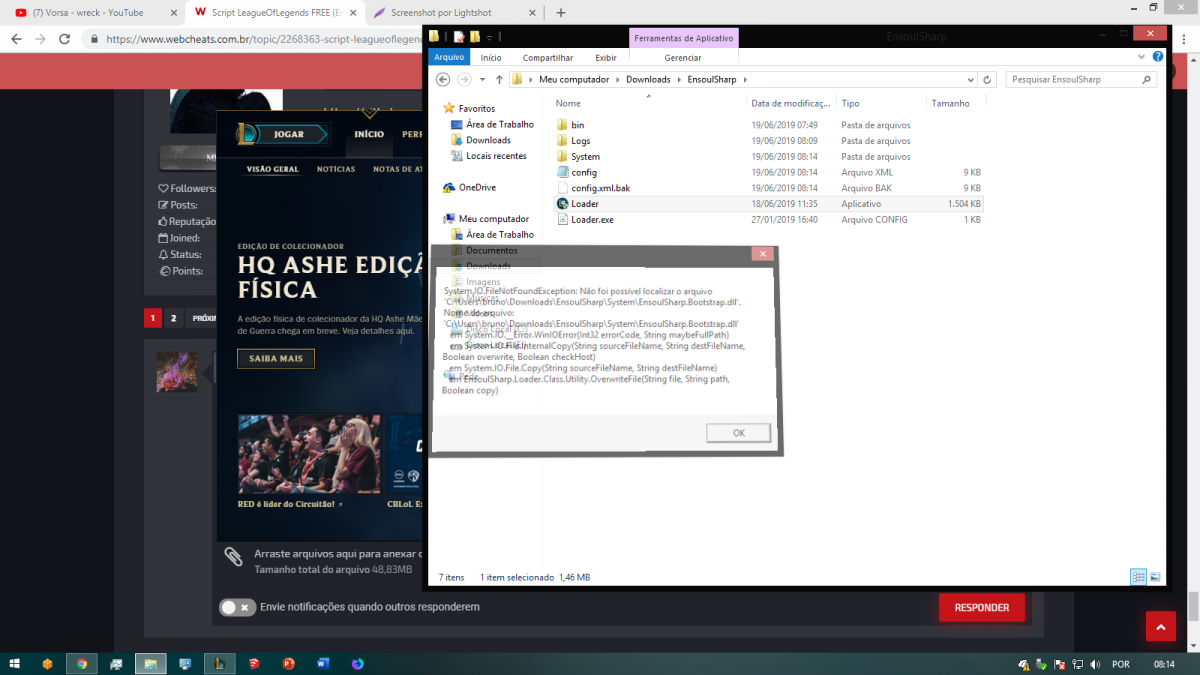This screenshot has height=675, width=1200.
Task: Expand the recent locations dropdown in Explorer
Action: tap(482, 79)
